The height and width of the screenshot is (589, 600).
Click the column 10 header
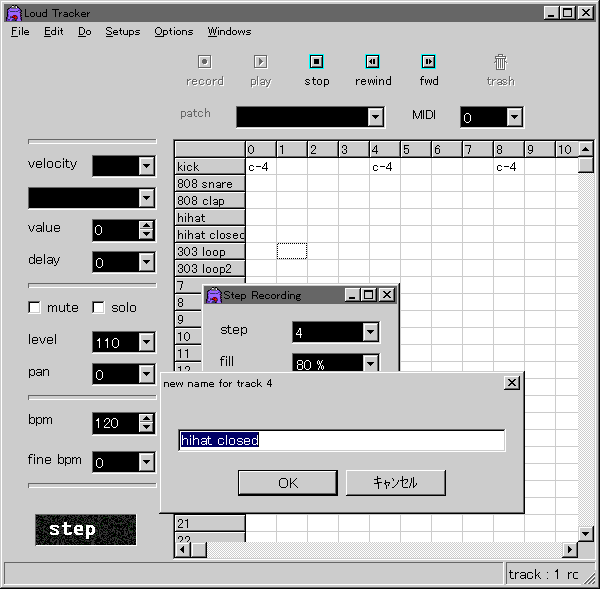point(567,149)
